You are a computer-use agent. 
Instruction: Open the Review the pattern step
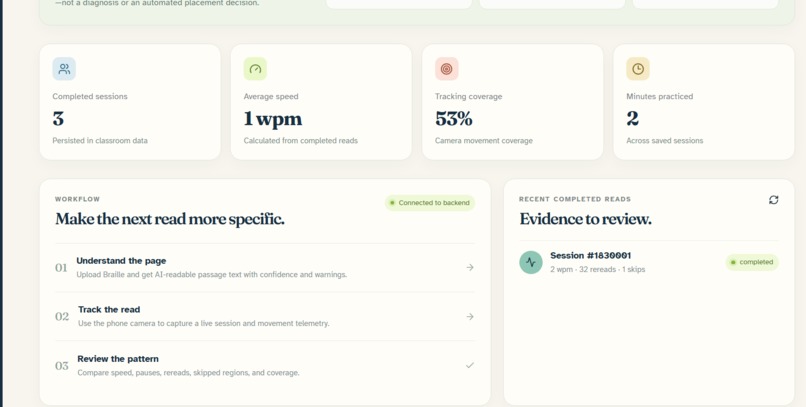(265, 365)
